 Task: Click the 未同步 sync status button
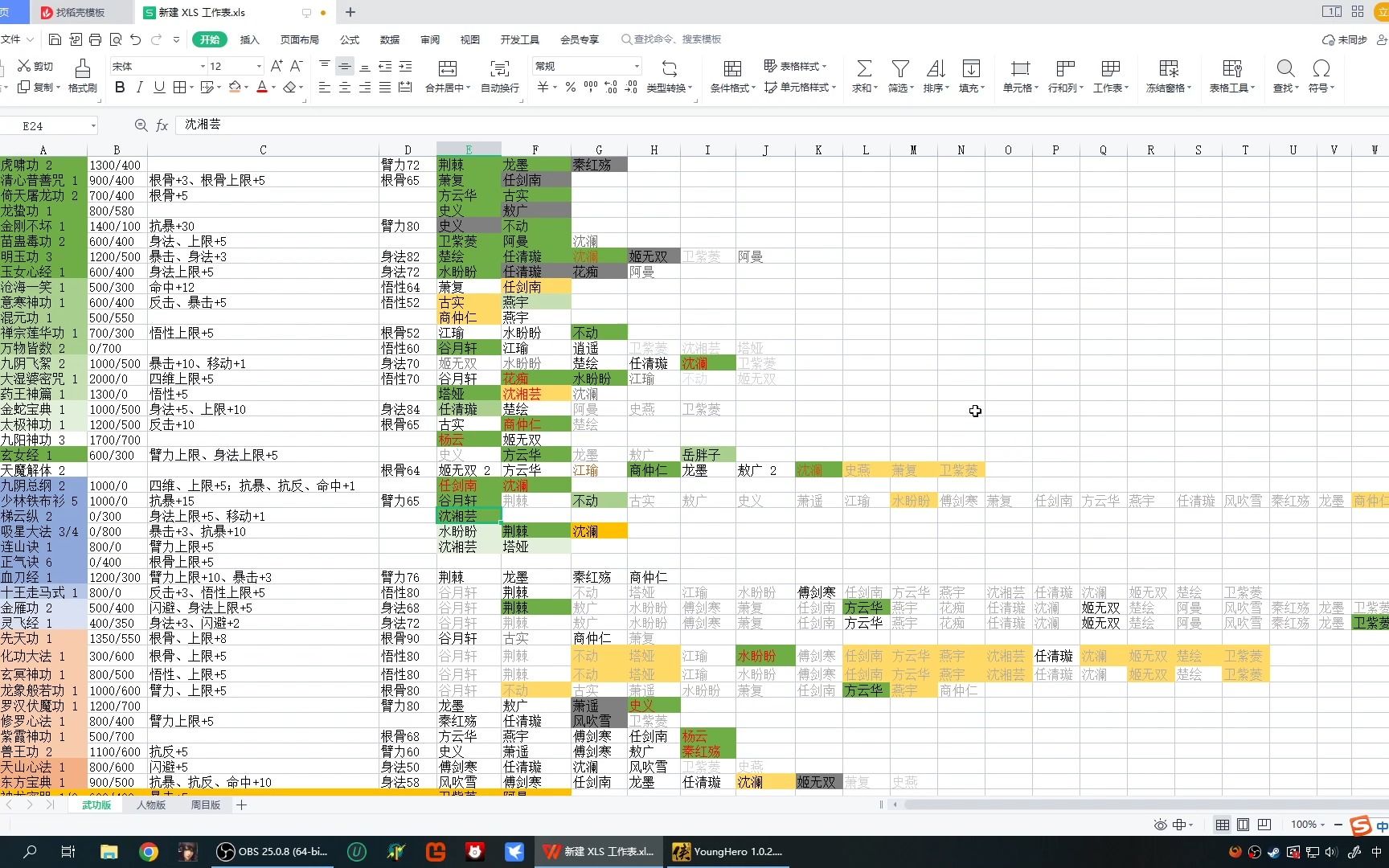click(1345, 39)
